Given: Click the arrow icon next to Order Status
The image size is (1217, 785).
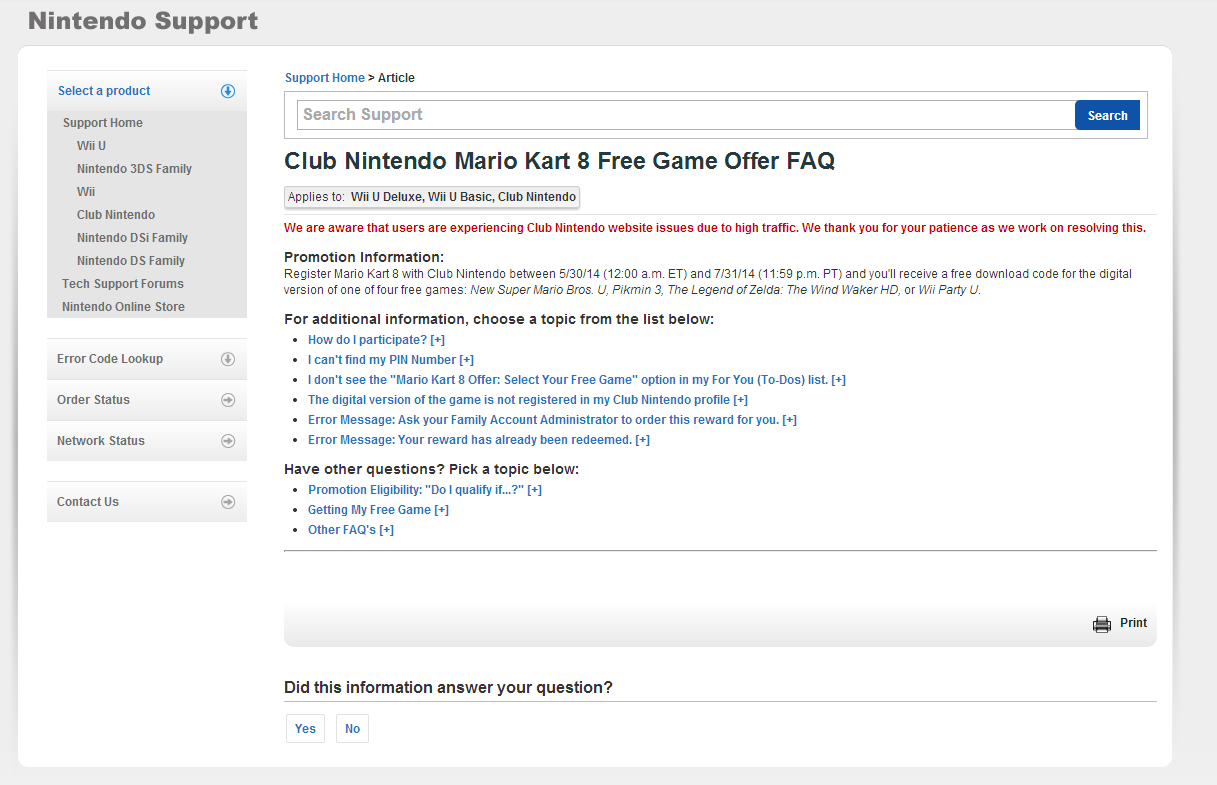Looking at the screenshot, I should 228,400.
